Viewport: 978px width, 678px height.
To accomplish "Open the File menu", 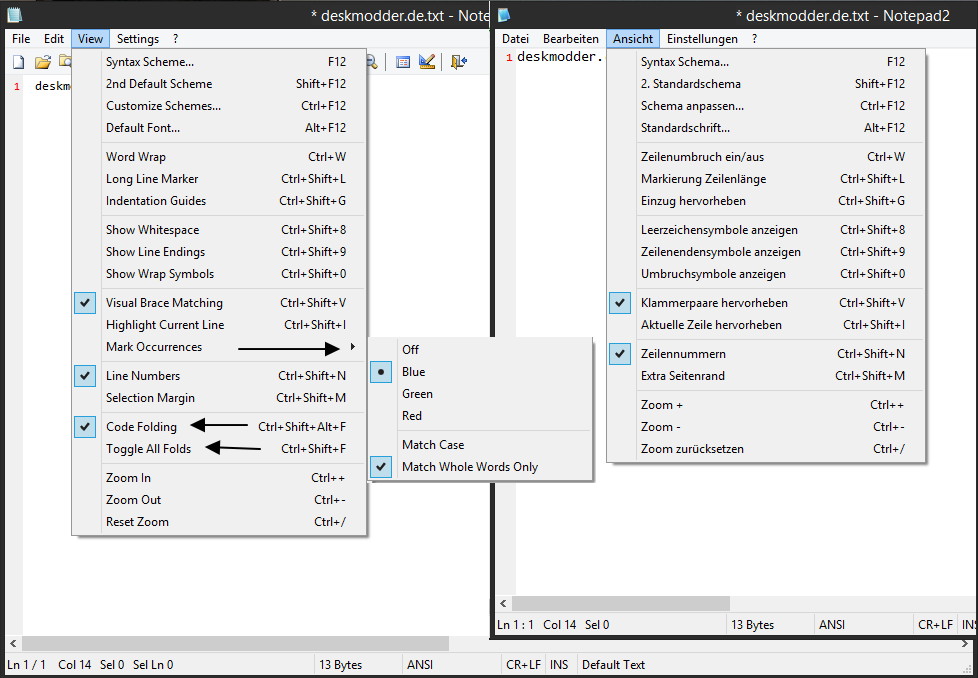I will click(x=21, y=39).
